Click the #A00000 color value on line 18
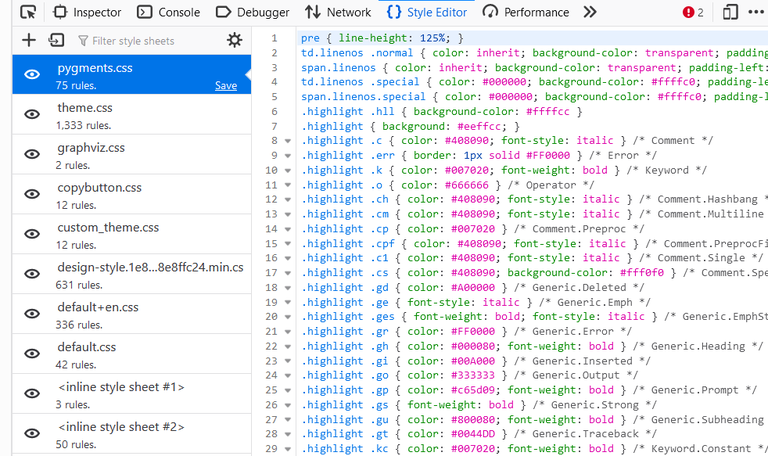Screen dimensions: 768x456 [473, 288]
